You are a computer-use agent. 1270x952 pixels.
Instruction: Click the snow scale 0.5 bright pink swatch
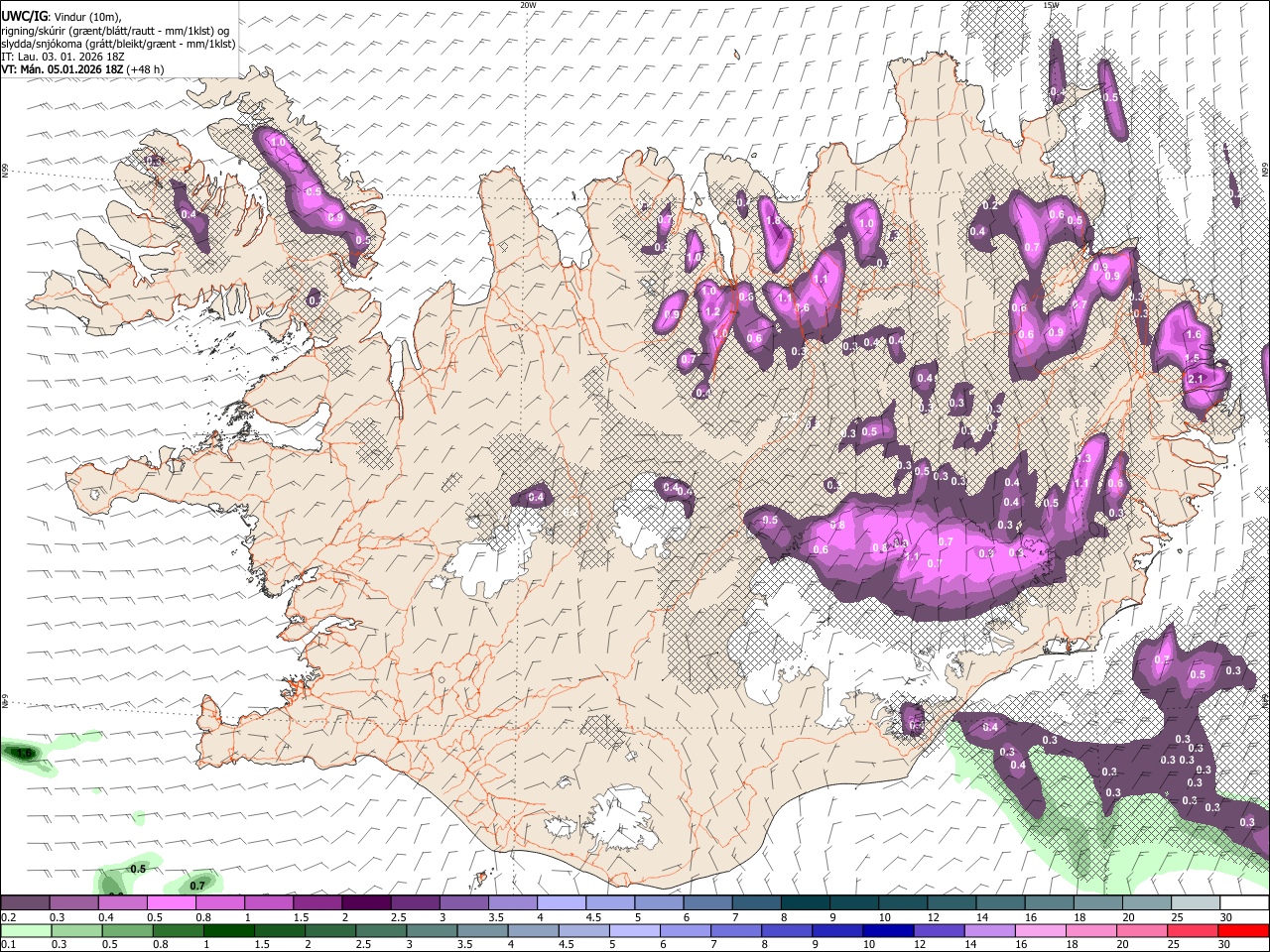tap(171, 903)
